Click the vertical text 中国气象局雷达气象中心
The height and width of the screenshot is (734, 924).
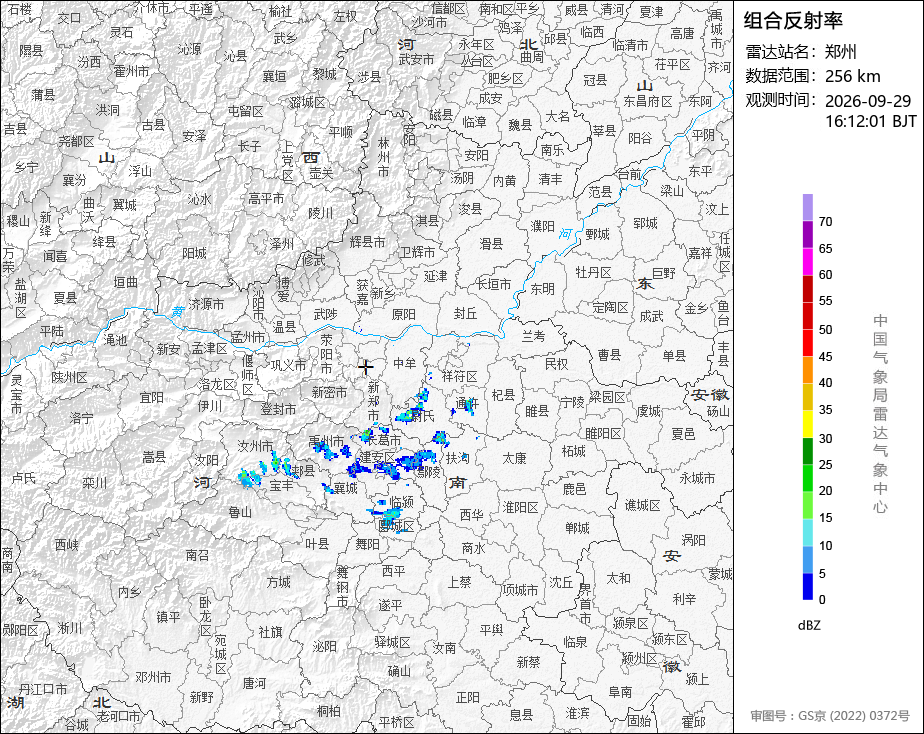880,414
